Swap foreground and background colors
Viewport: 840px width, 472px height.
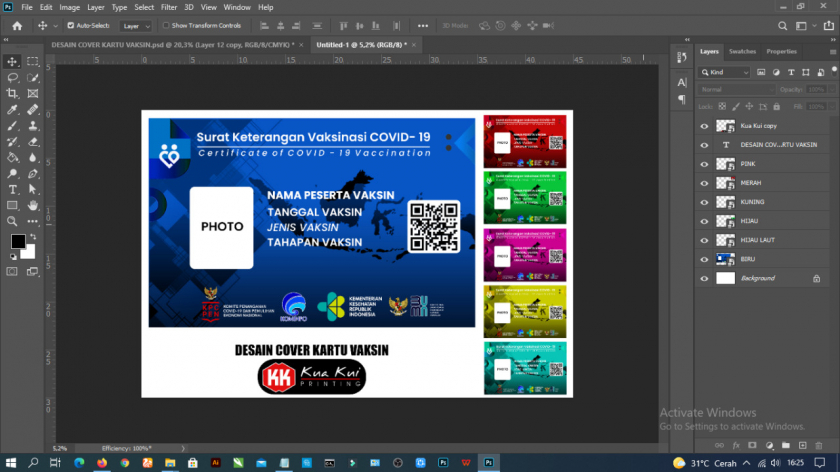(x=34, y=236)
